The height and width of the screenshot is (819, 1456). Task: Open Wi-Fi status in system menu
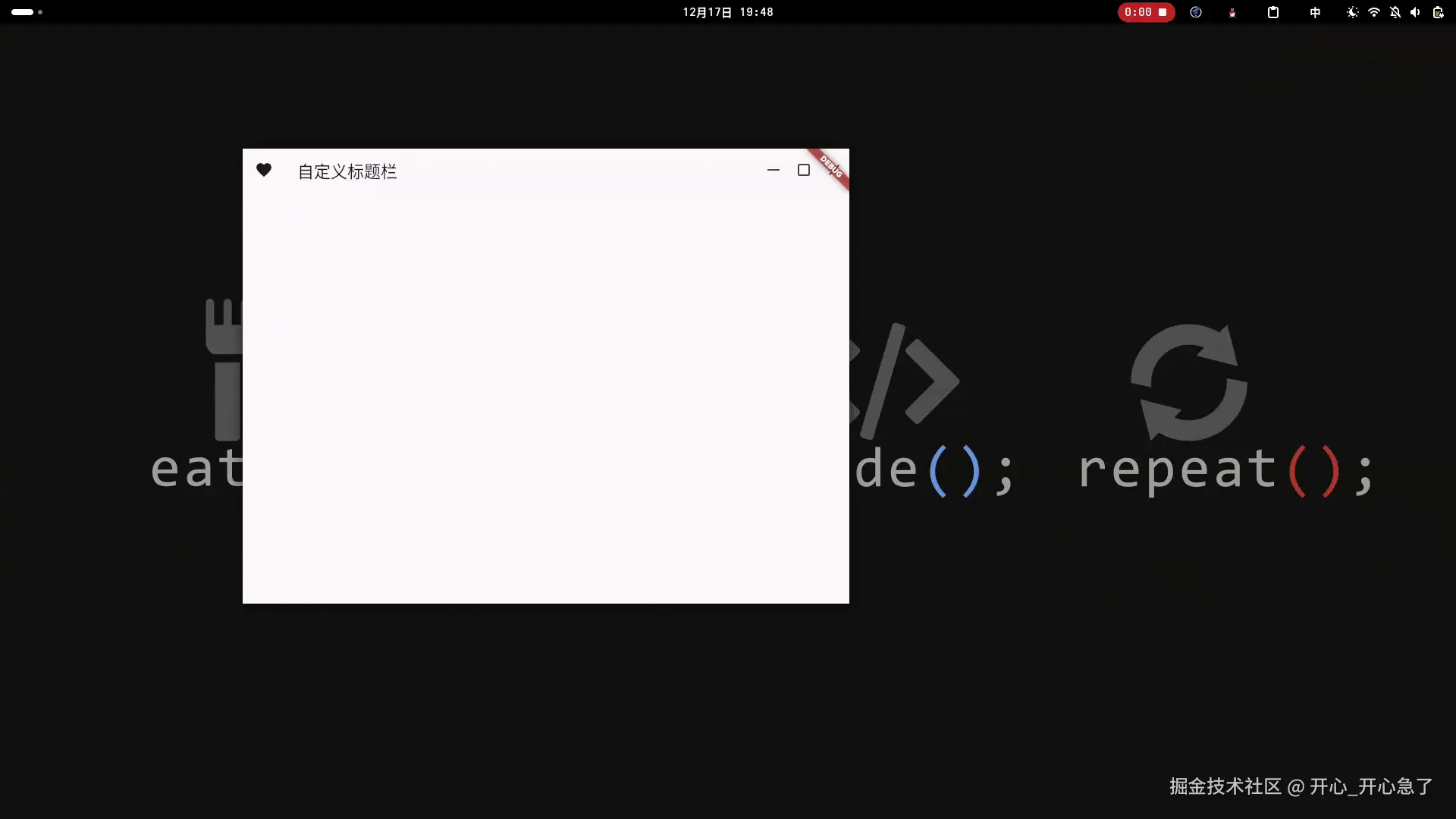click(1374, 12)
